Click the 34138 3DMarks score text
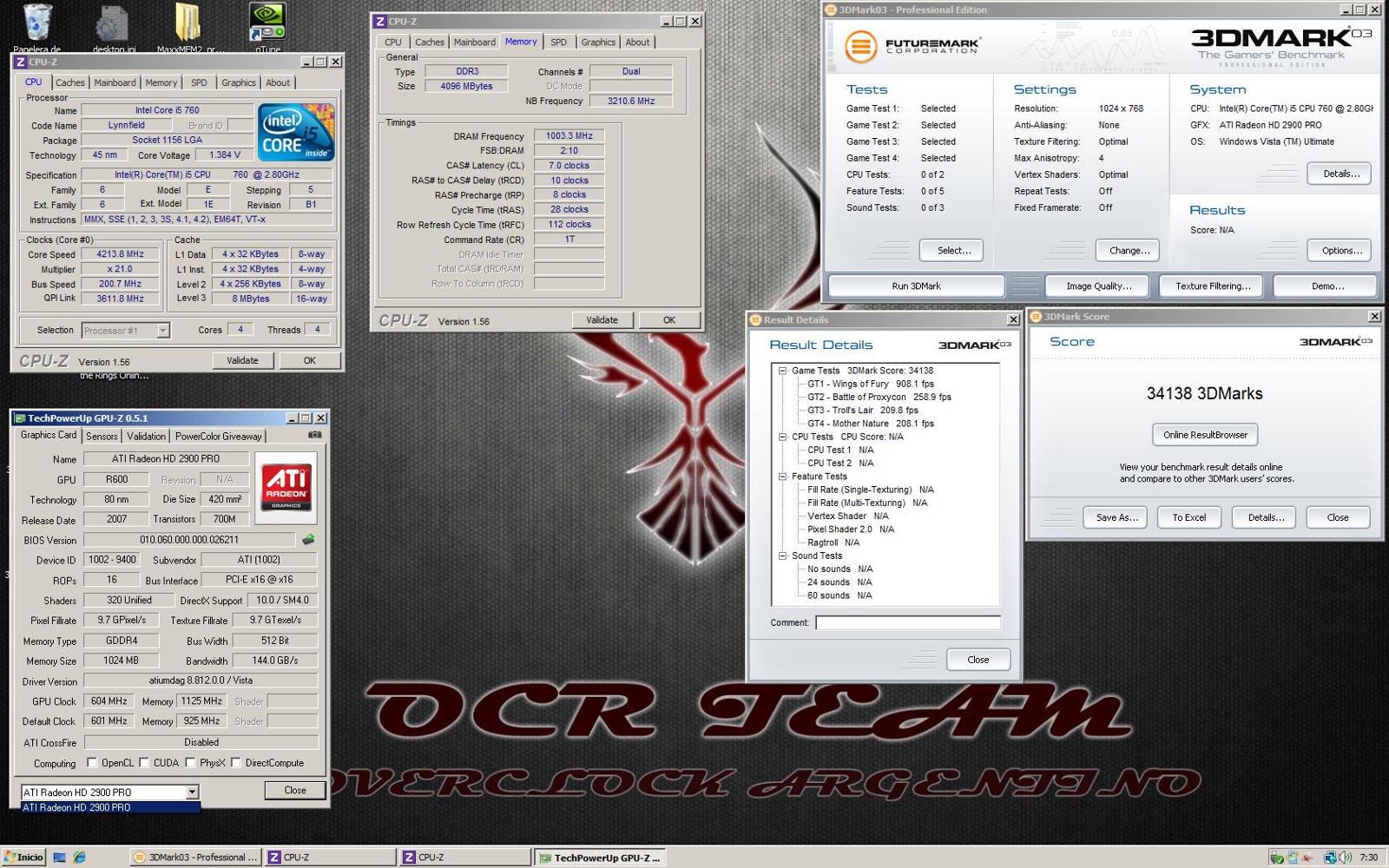1389x868 pixels. coord(1204,393)
